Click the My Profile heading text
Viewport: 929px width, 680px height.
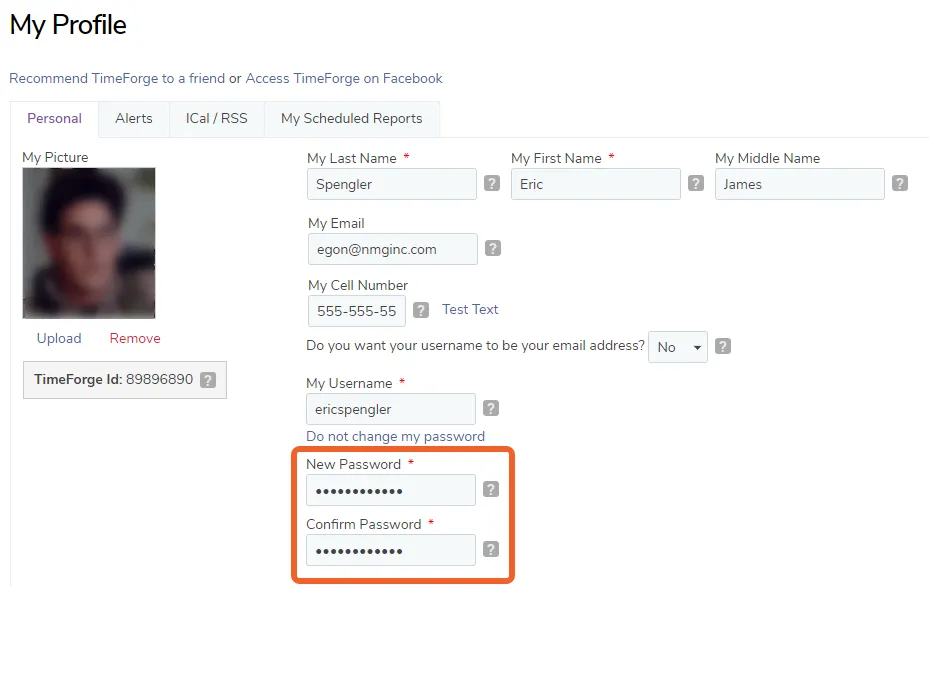pyautogui.click(x=68, y=25)
